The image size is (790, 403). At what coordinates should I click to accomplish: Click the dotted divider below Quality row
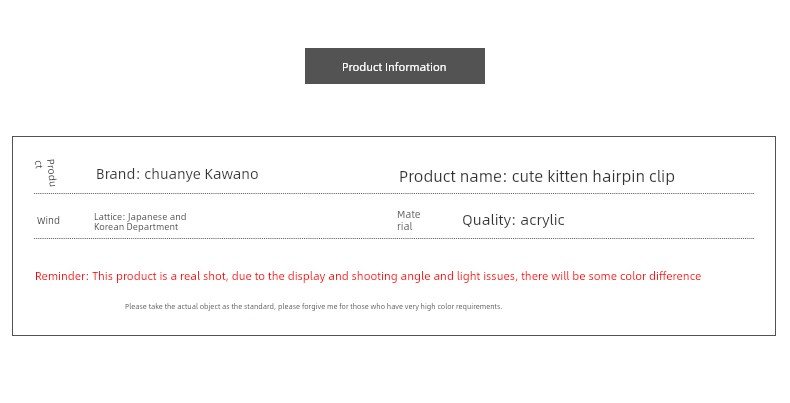(x=394, y=238)
